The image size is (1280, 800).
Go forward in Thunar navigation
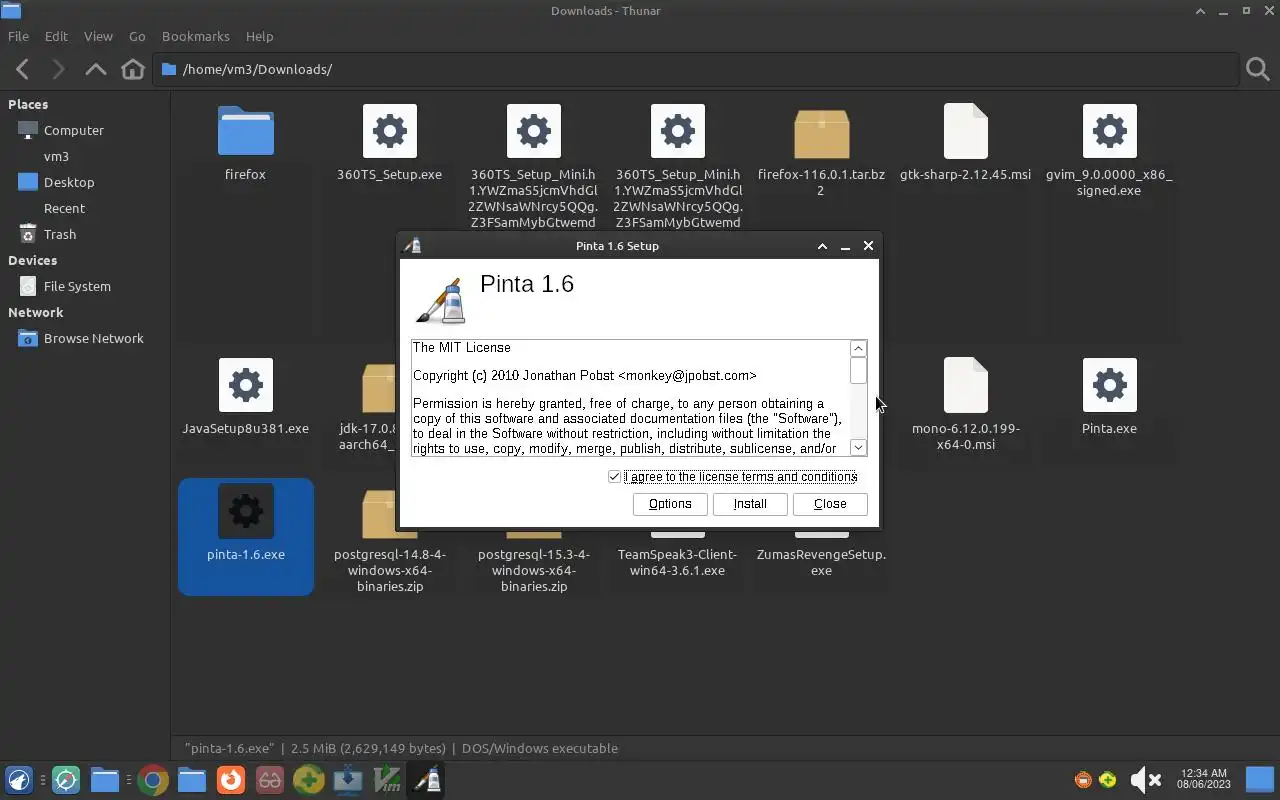tap(58, 69)
